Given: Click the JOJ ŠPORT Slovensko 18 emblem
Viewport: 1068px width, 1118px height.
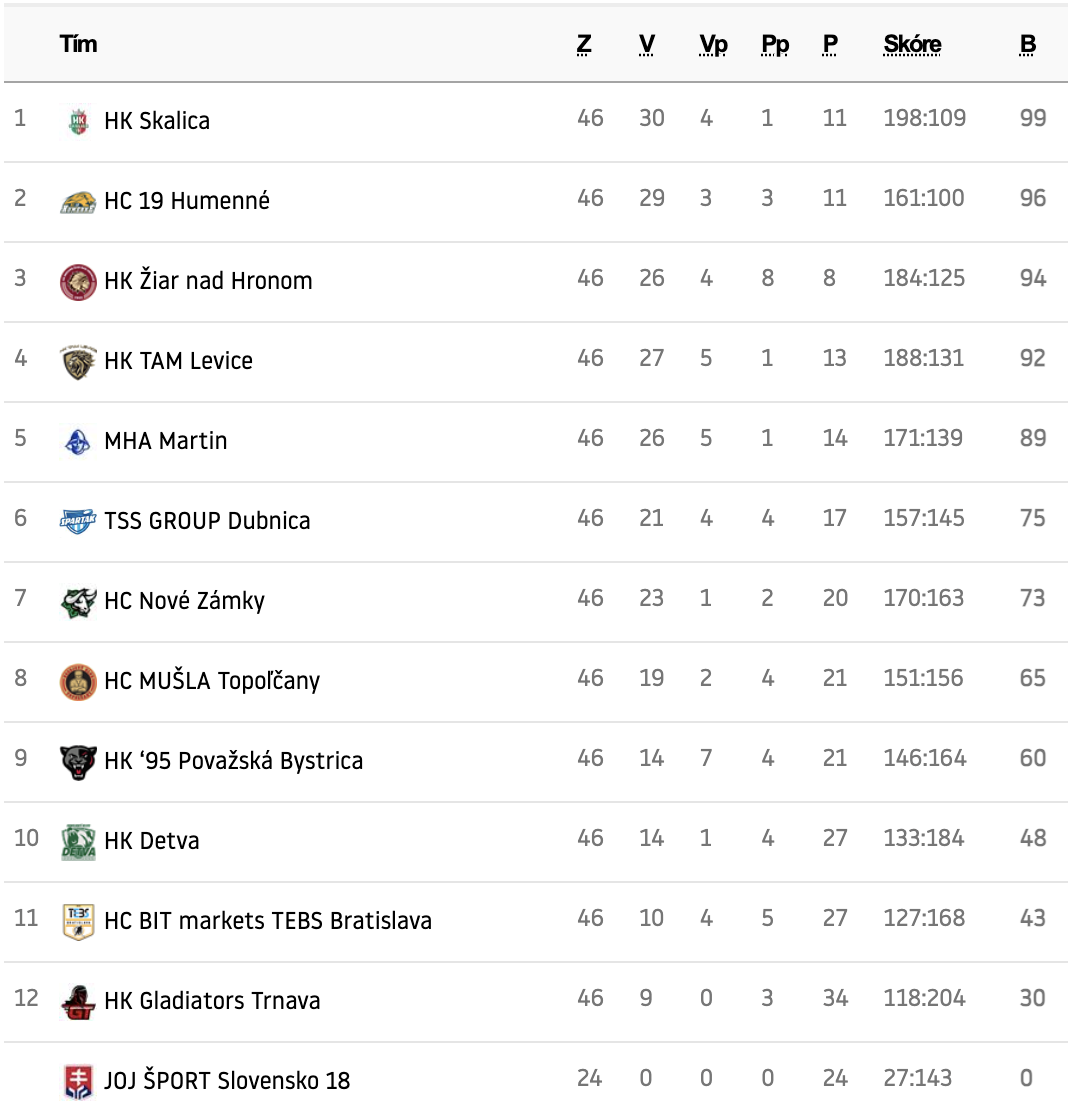Looking at the screenshot, I should 78,1081.
